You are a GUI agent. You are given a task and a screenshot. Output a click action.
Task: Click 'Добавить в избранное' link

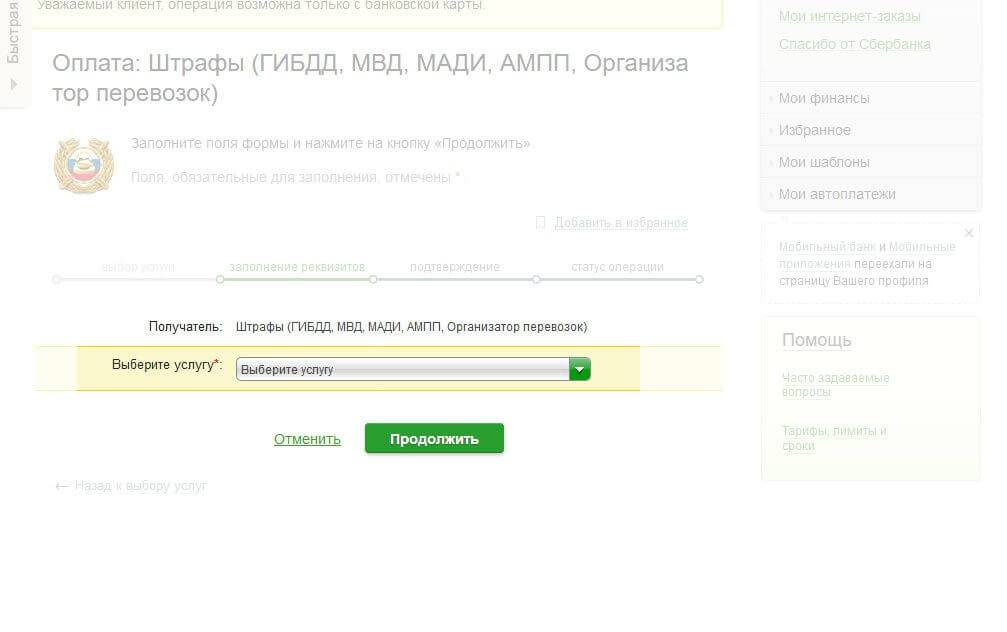620,223
